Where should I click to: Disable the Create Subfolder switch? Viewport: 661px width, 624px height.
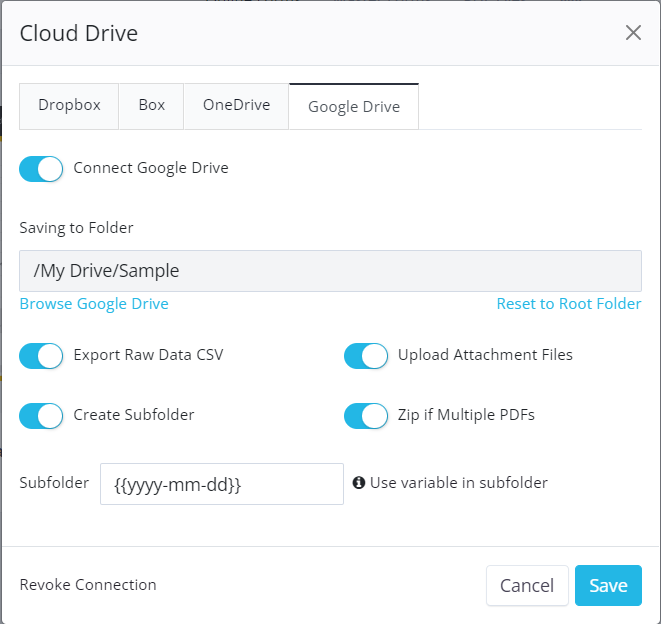tap(42, 415)
